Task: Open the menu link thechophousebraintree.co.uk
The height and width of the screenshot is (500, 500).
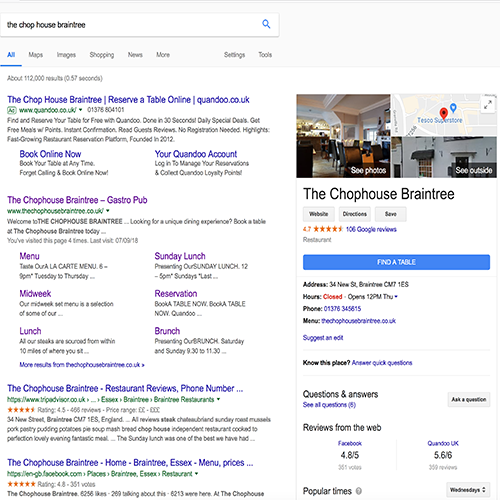Action: pos(358,321)
